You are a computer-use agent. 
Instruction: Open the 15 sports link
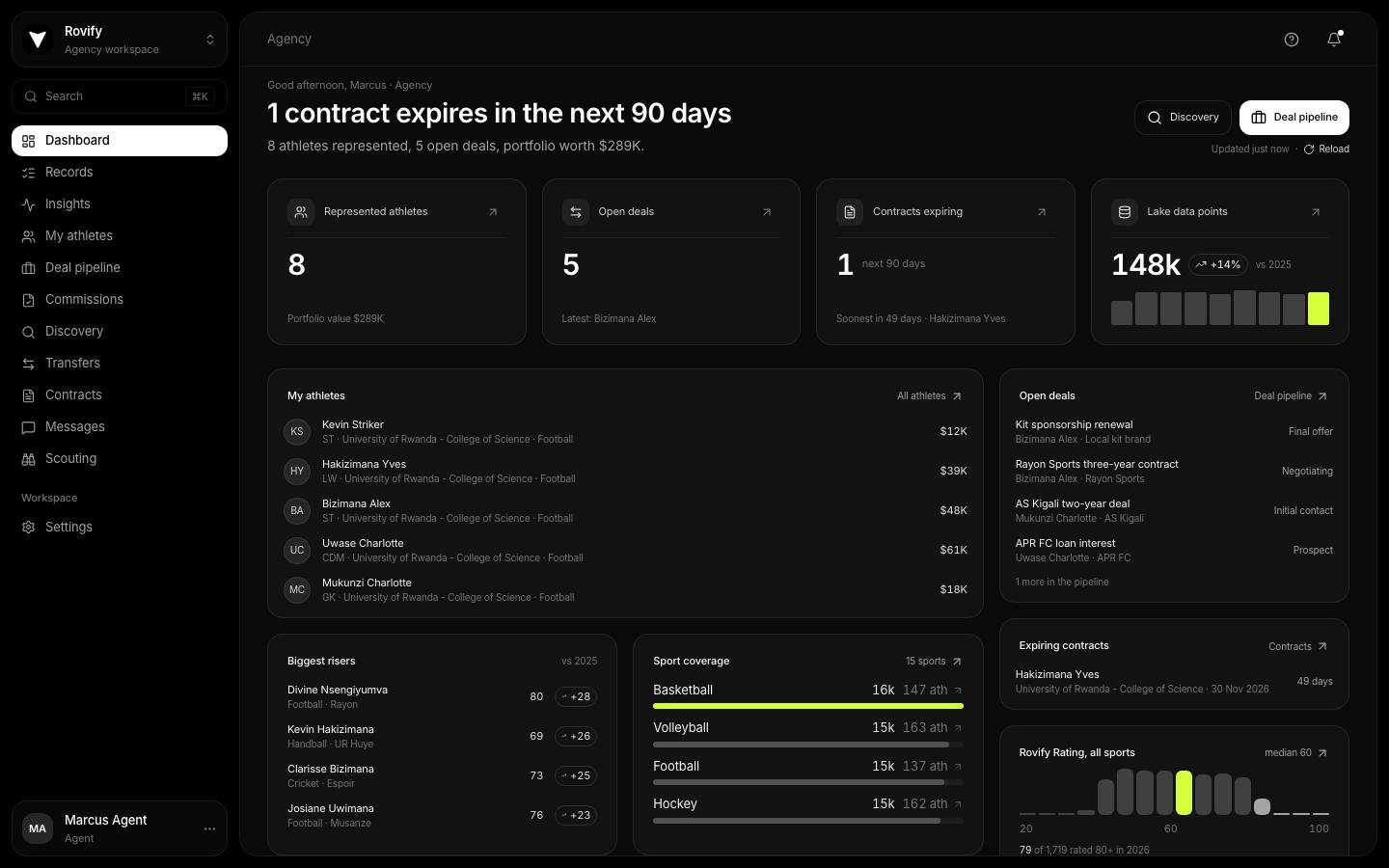pyautogui.click(x=934, y=662)
